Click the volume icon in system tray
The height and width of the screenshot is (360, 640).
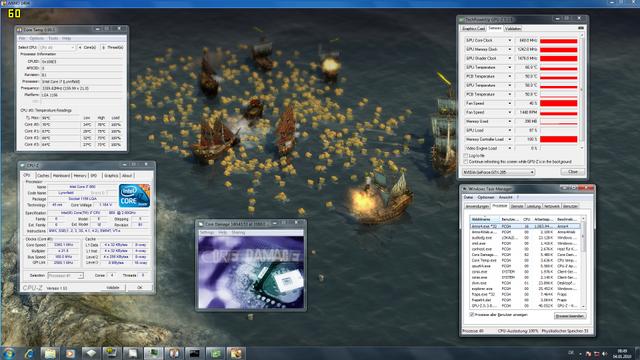click(x=604, y=354)
